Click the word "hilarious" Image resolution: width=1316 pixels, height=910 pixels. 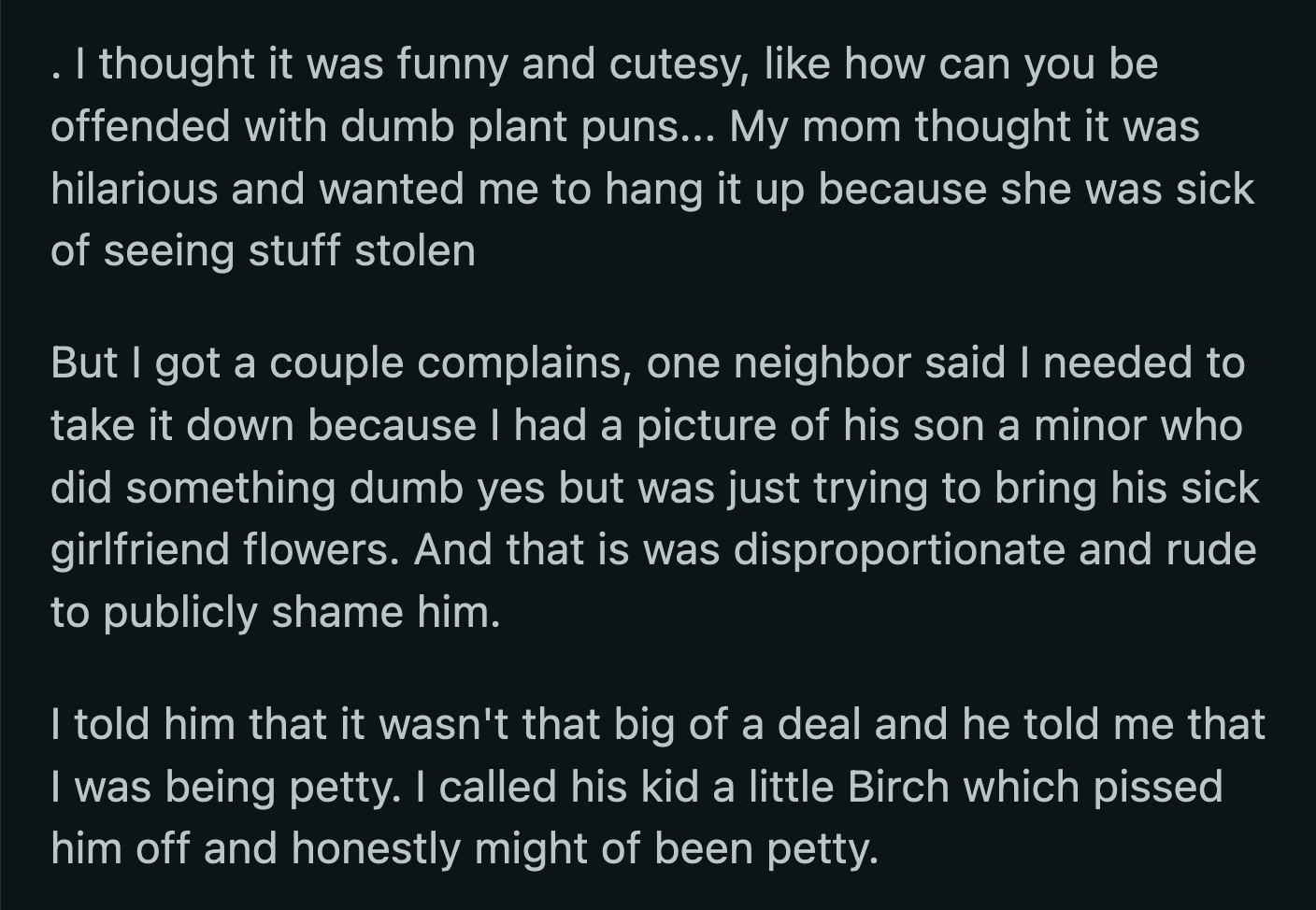pyautogui.click(x=134, y=189)
